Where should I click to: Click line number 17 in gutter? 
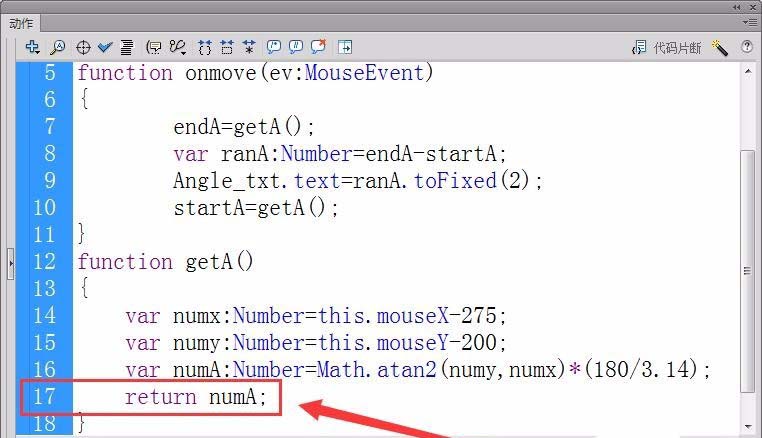(44, 396)
